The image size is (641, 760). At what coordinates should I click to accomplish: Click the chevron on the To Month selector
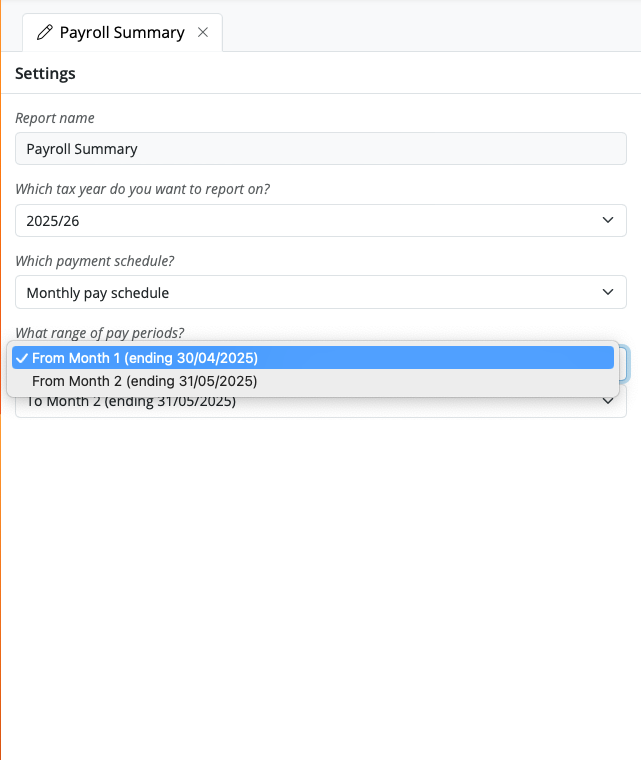pos(608,401)
